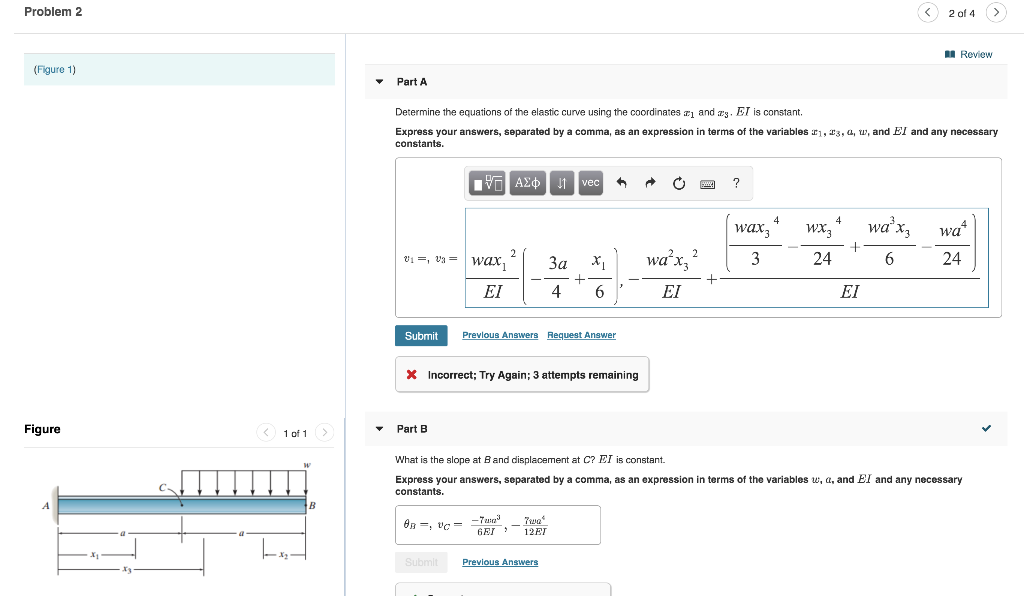Open the Review book icon
The width and height of the screenshot is (1024, 596).
click(x=950, y=54)
